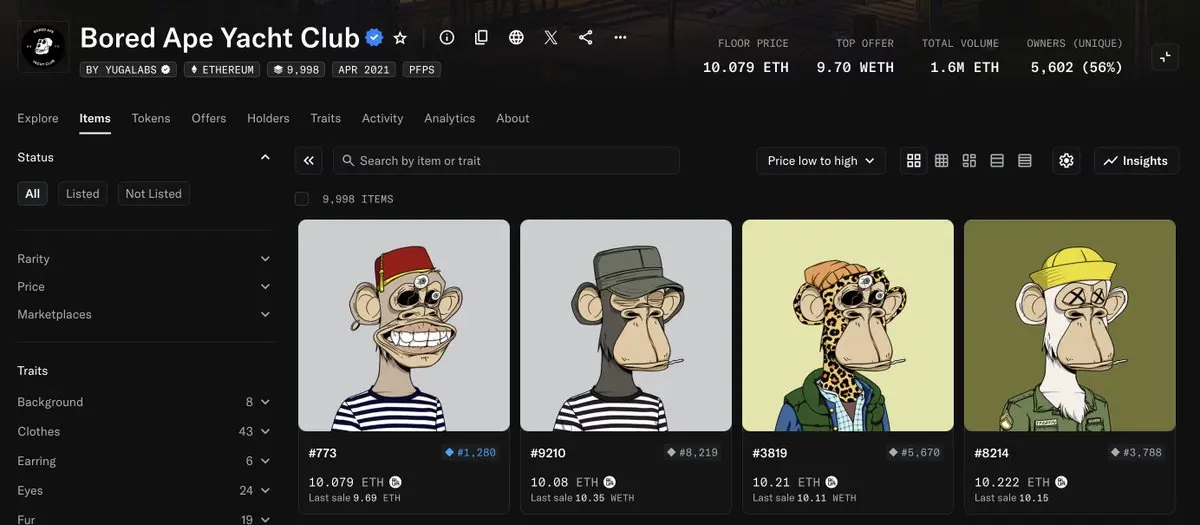Screen dimensions: 1200x525
Task: Collapse the filter sidebar with the double-chevron button
Action: (x=309, y=160)
